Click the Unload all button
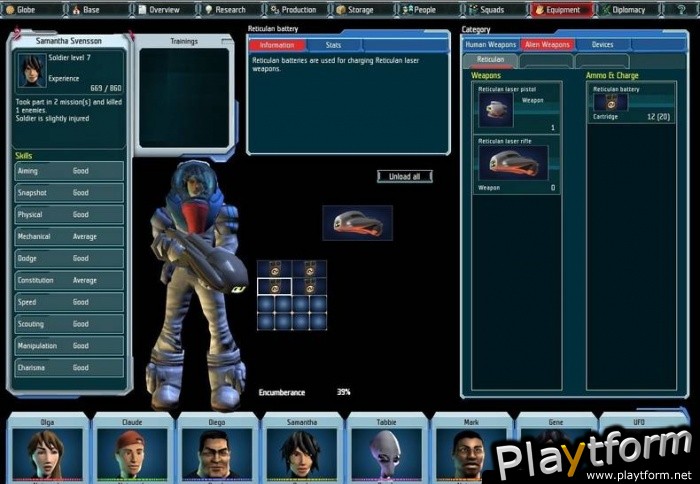 click(x=404, y=176)
